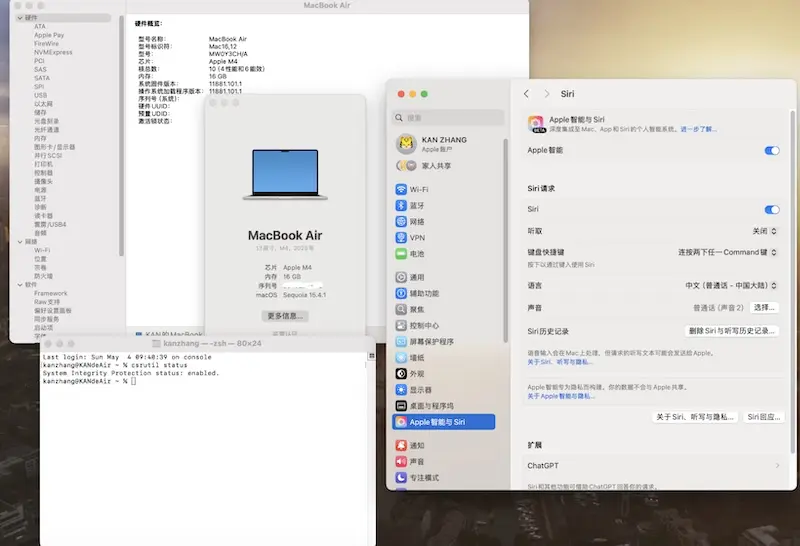Collapse the 硬件 tree section in System Information
Image resolution: width=800 pixels, height=546 pixels.
[20, 18]
